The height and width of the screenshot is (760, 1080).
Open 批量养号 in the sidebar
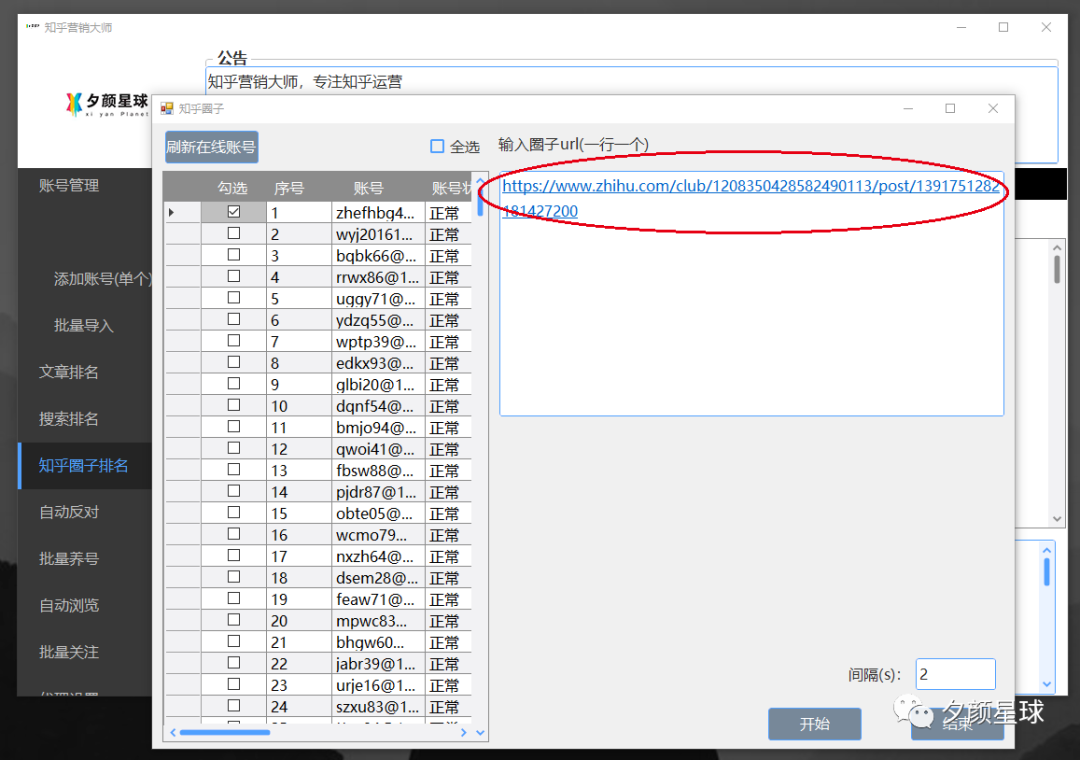click(x=68, y=559)
